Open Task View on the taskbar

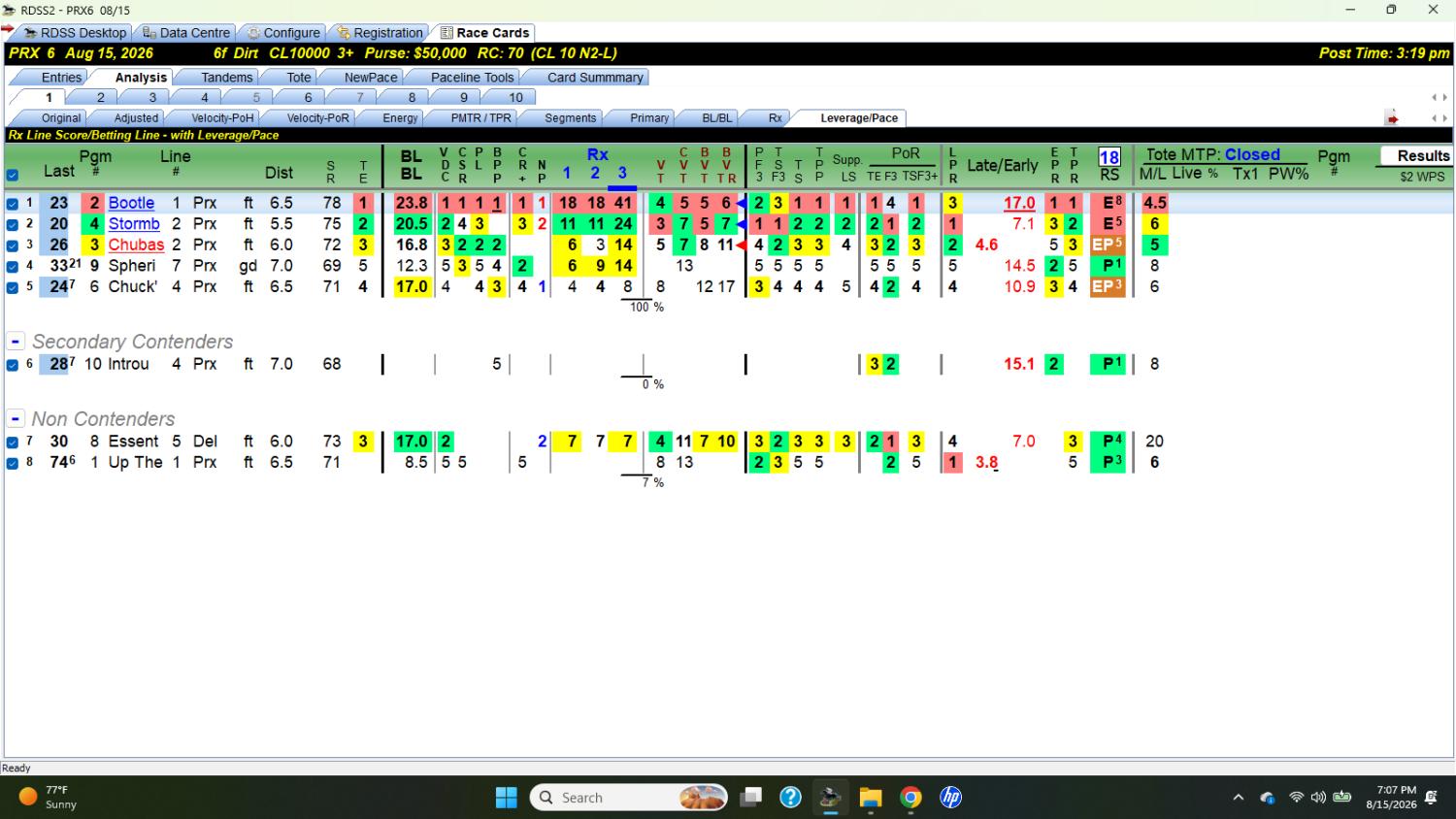pyautogui.click(x=750, y=798)
